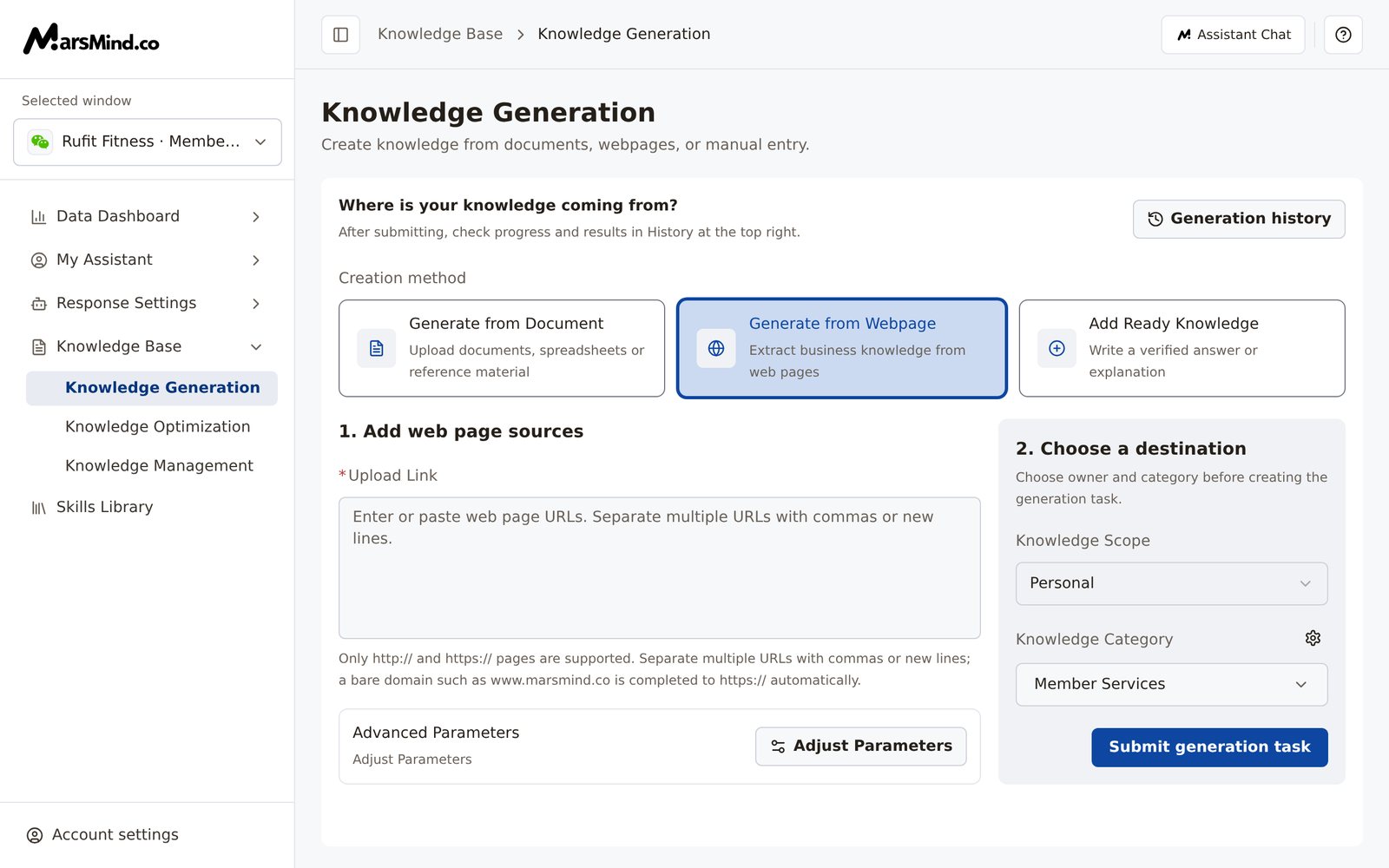This screenshot has height=868, width=1389.
Task: Click the Knowledge Base document icon
Action: pyautogui.click(x=38, y=347)
